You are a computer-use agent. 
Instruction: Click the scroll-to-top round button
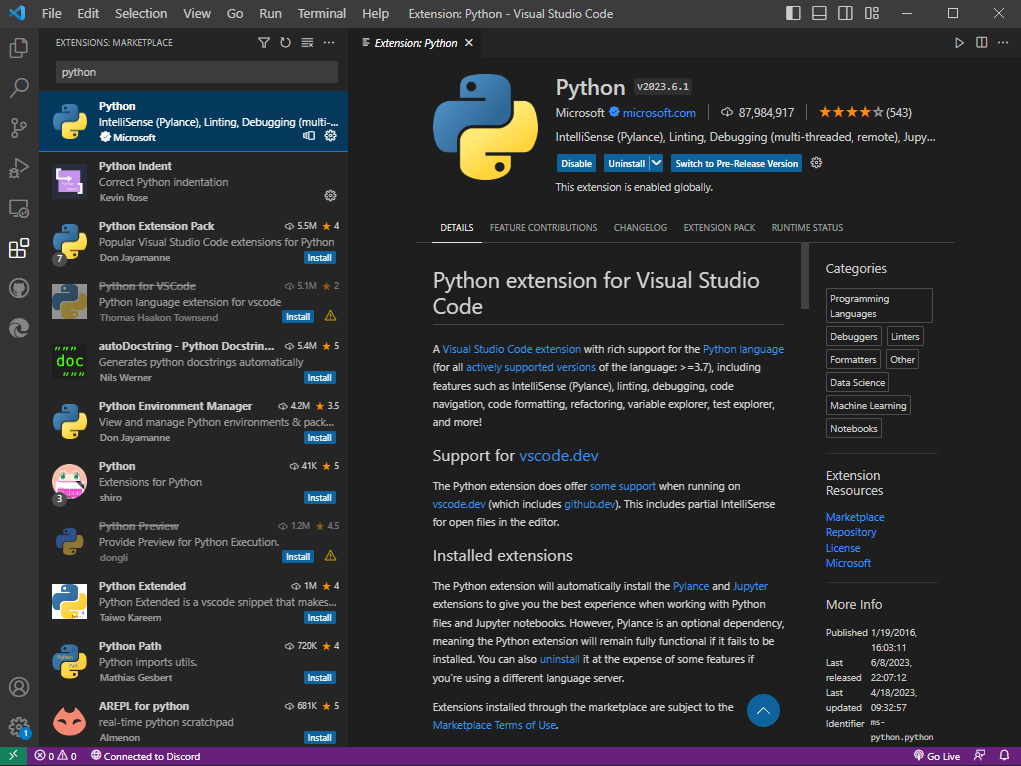tap(763, 711)
